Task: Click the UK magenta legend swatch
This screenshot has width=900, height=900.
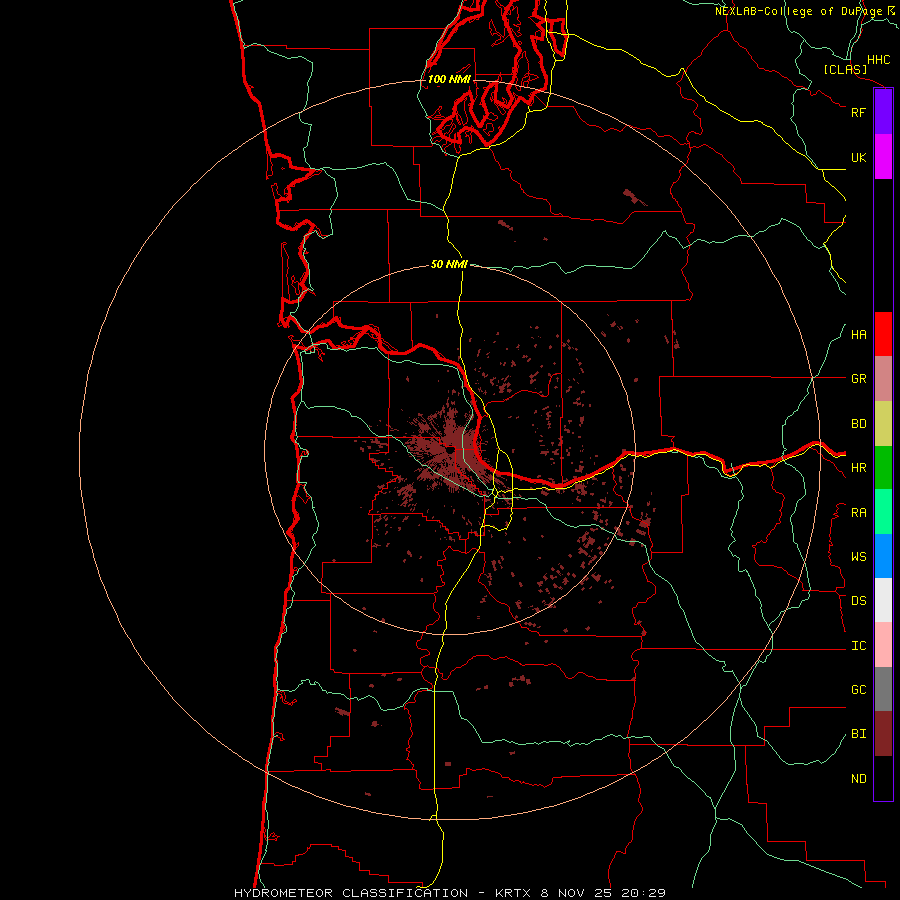Action: 883,157
